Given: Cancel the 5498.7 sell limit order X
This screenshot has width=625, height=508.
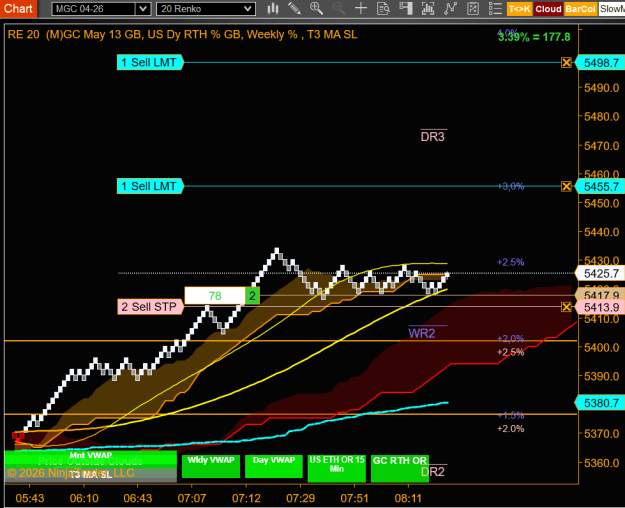Looking at the screenshot, I should 566,63.
